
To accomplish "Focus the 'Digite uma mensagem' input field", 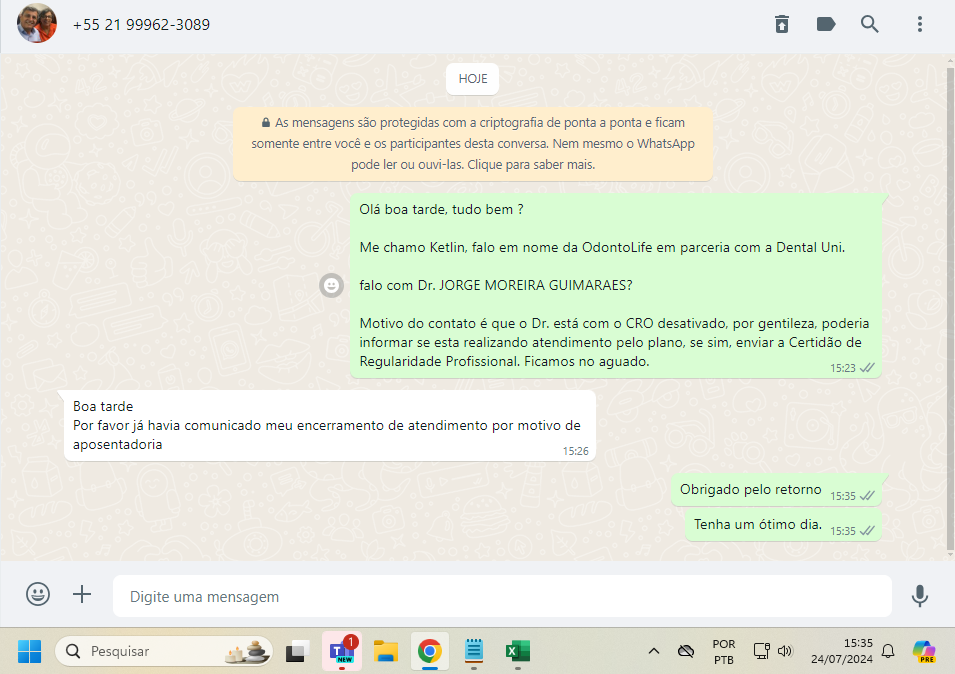I will point(502,596).
